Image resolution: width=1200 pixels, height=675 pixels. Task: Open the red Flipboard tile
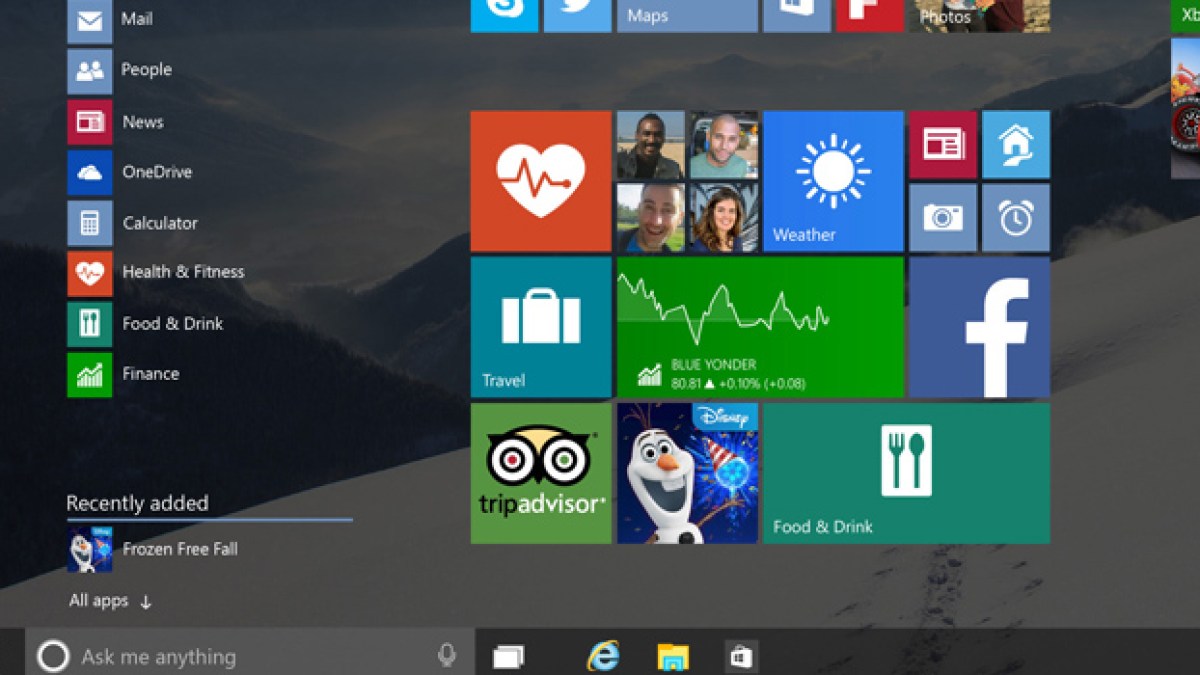coord(870,16)
